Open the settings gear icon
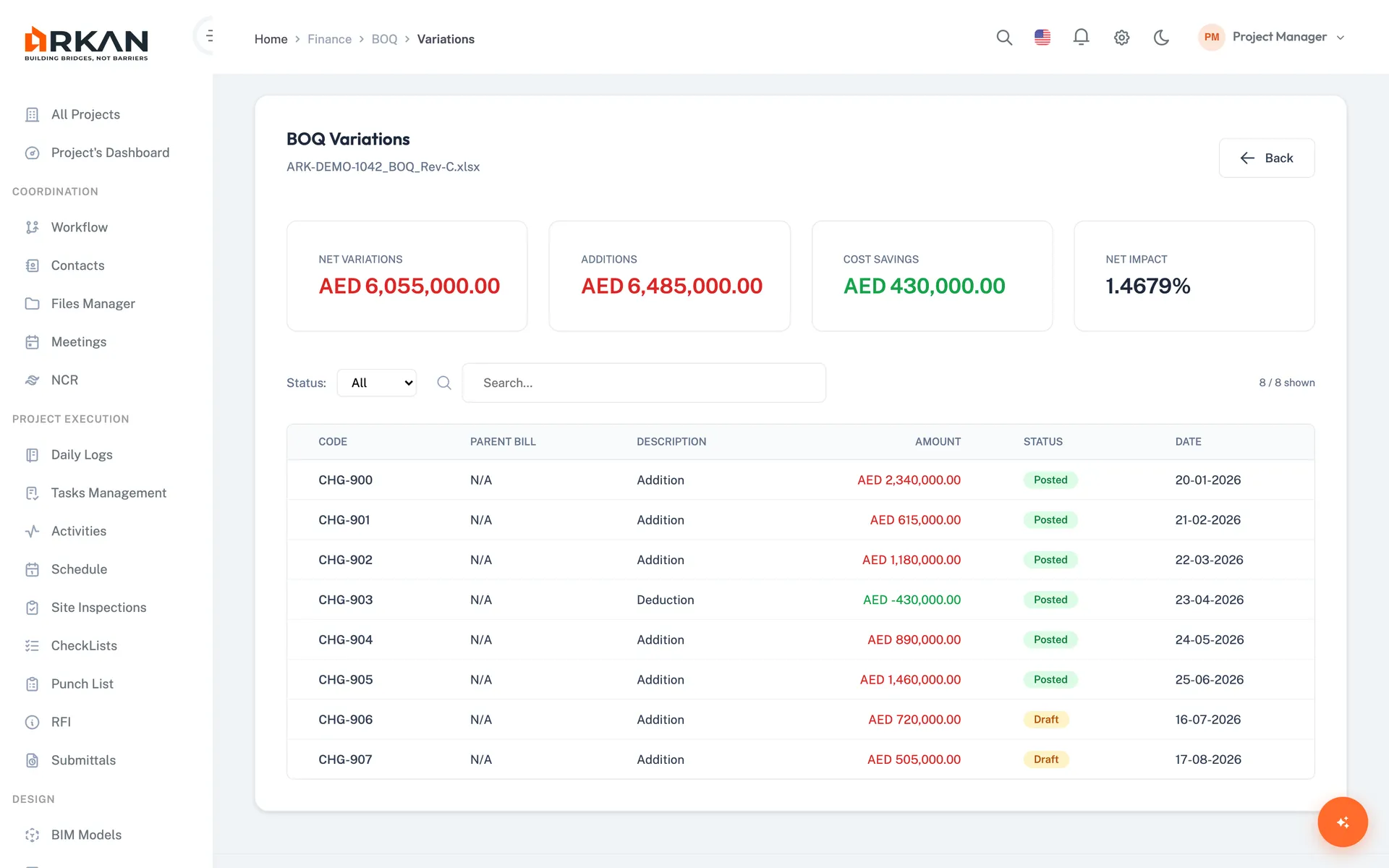The width and height of the screenshot is (1389, 868). pos(1121,38)
